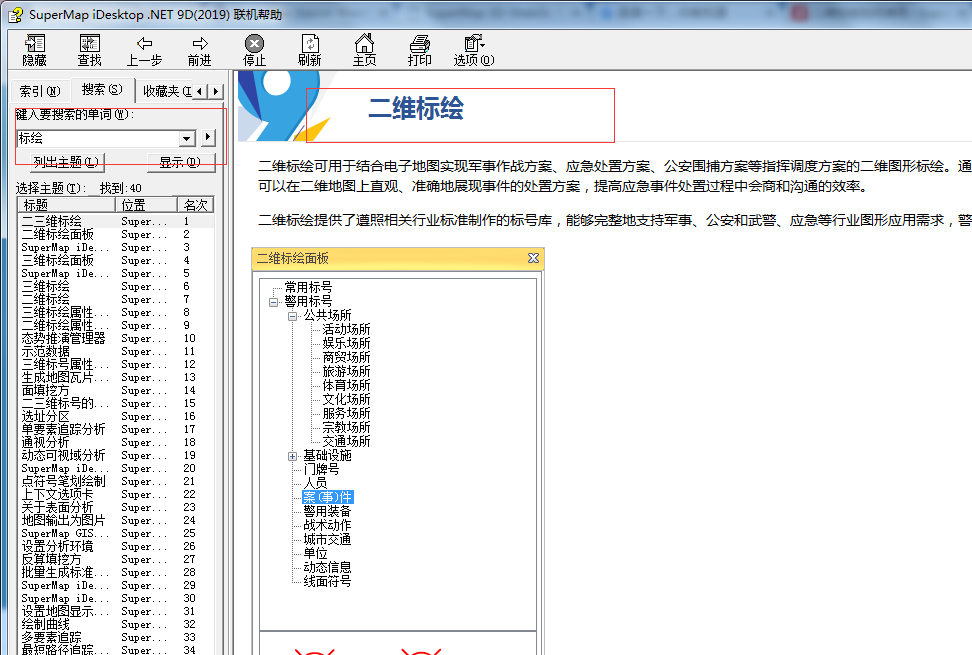Select the 选址分区 search result
The width and height of the screenshot is (972, 655).
pyautogui.click(x=45, y=416)
